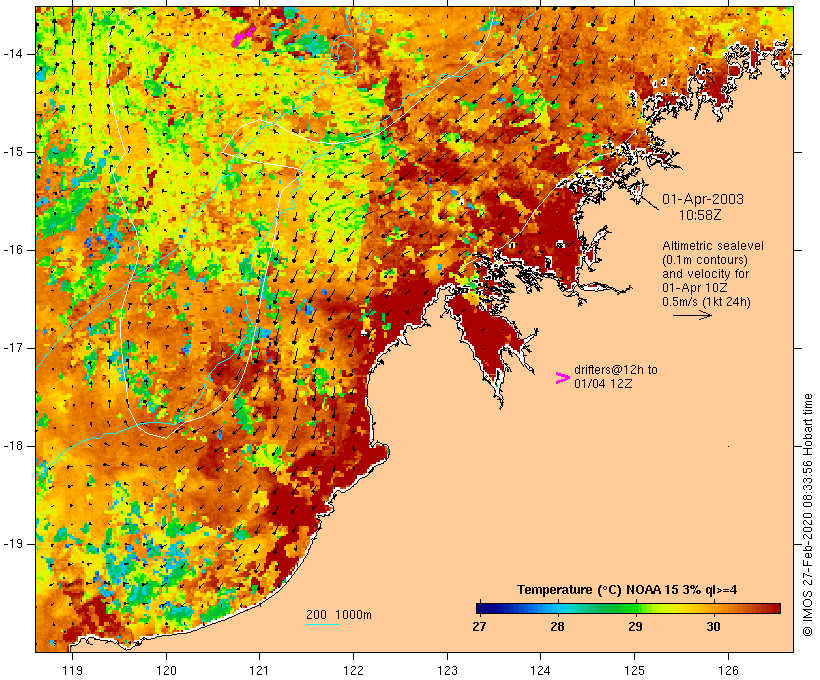Select the Altimetric sealevel legend text
This screenshot has width=820, height=680.
coord(713,246)
